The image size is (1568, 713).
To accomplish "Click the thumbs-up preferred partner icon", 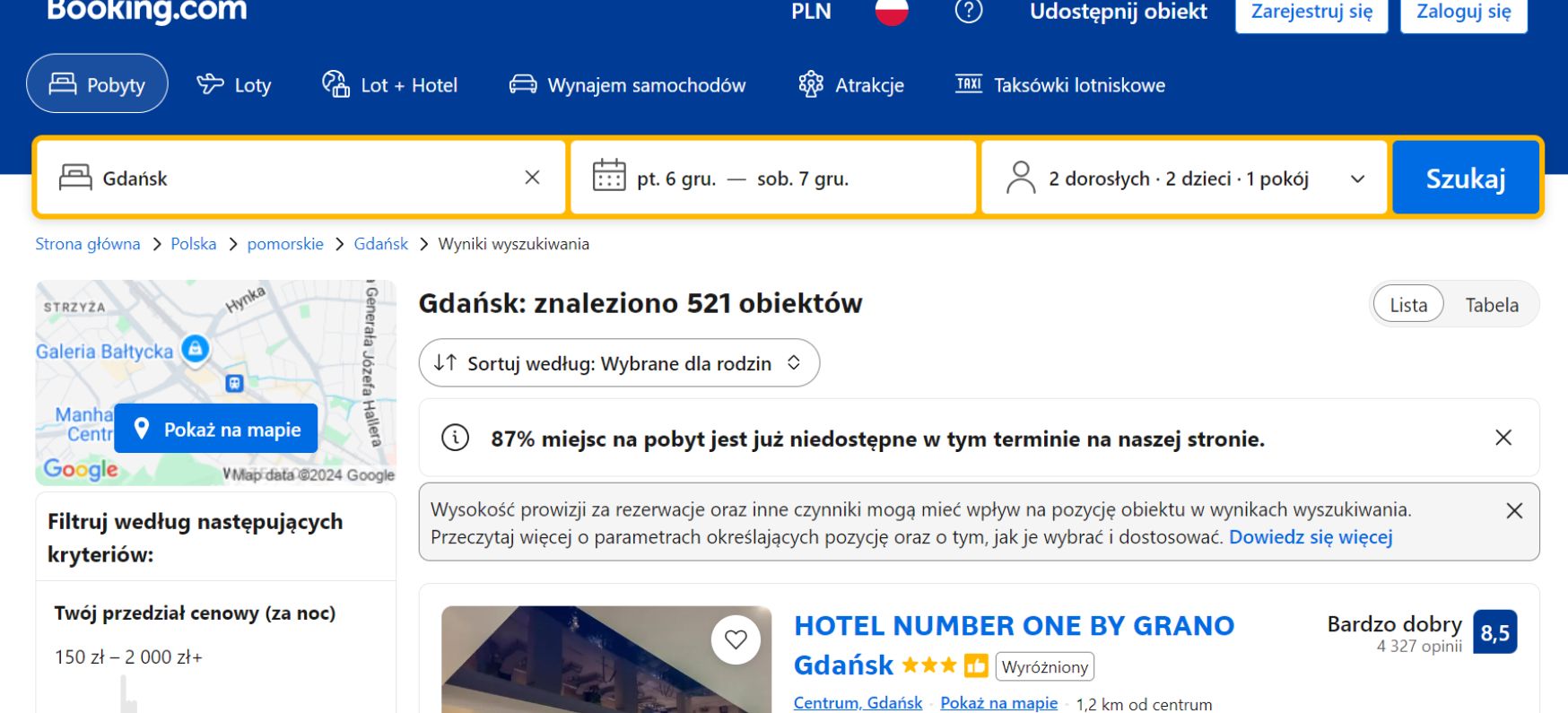I will (976, 666).
